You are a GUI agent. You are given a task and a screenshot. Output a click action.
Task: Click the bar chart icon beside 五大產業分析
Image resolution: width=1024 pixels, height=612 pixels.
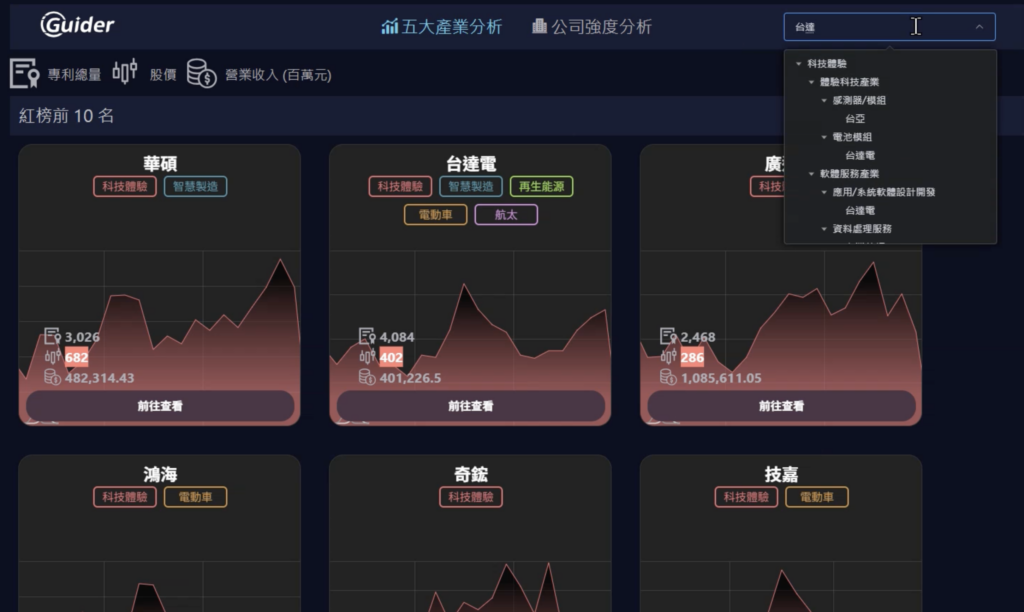tap(389, 27)
